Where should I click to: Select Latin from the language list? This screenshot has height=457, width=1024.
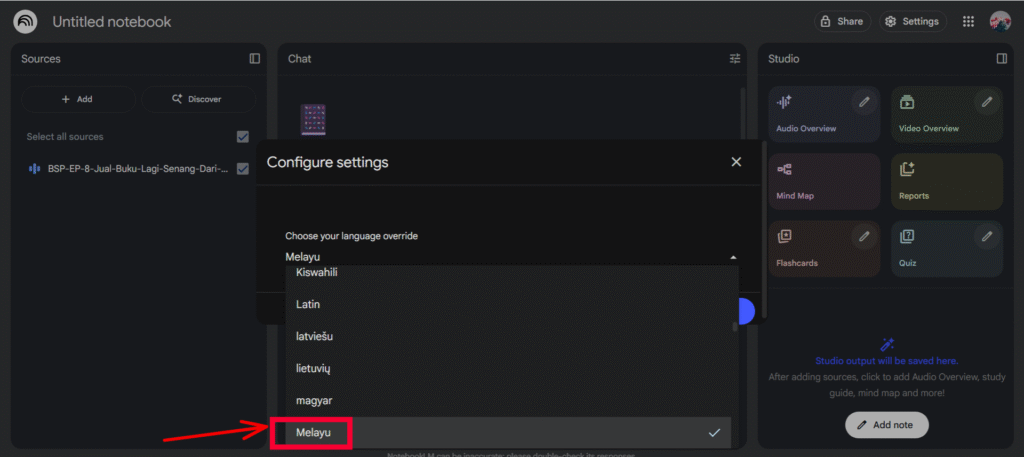click(x=308, y=304)
